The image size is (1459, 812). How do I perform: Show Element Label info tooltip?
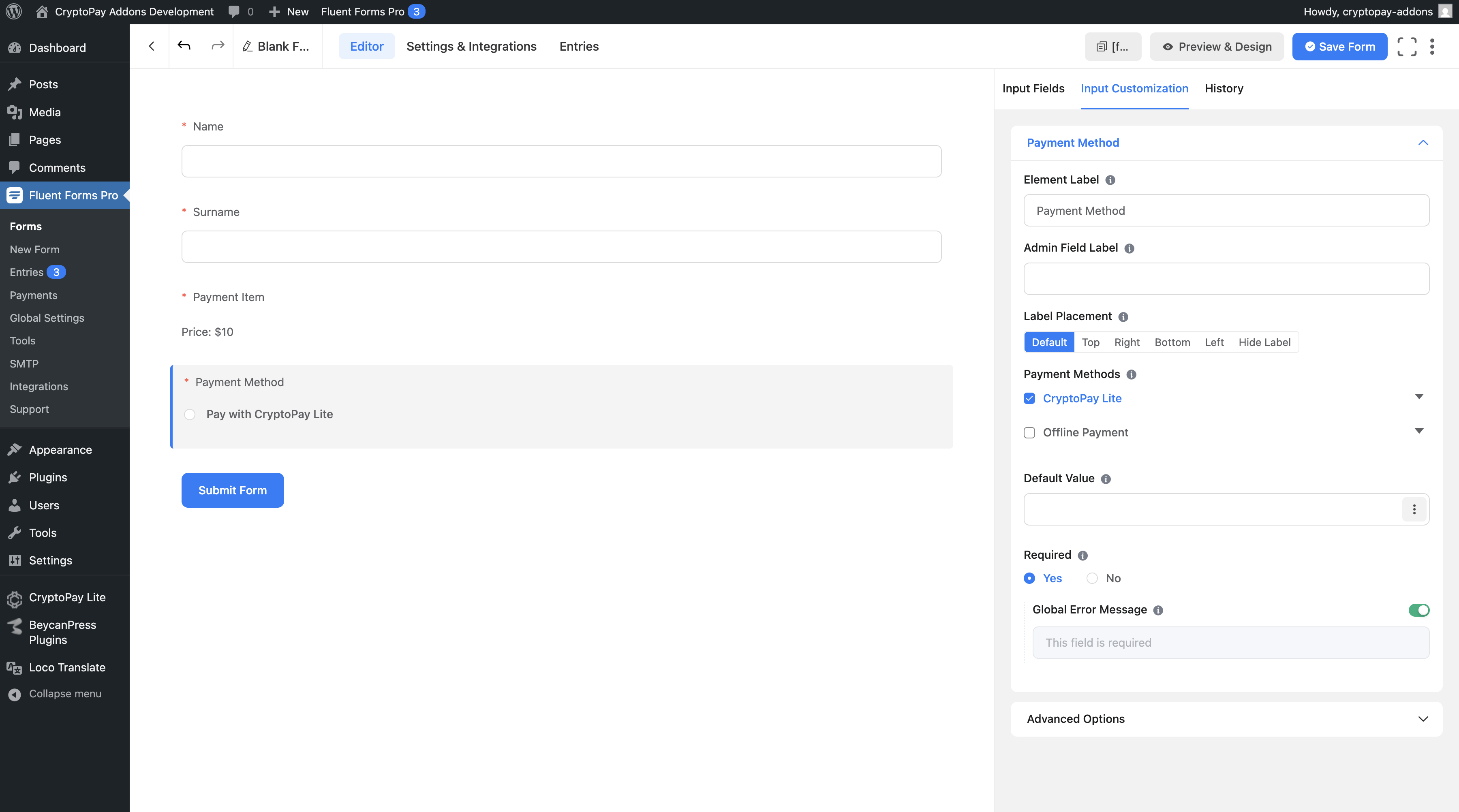coord(1110,180)
